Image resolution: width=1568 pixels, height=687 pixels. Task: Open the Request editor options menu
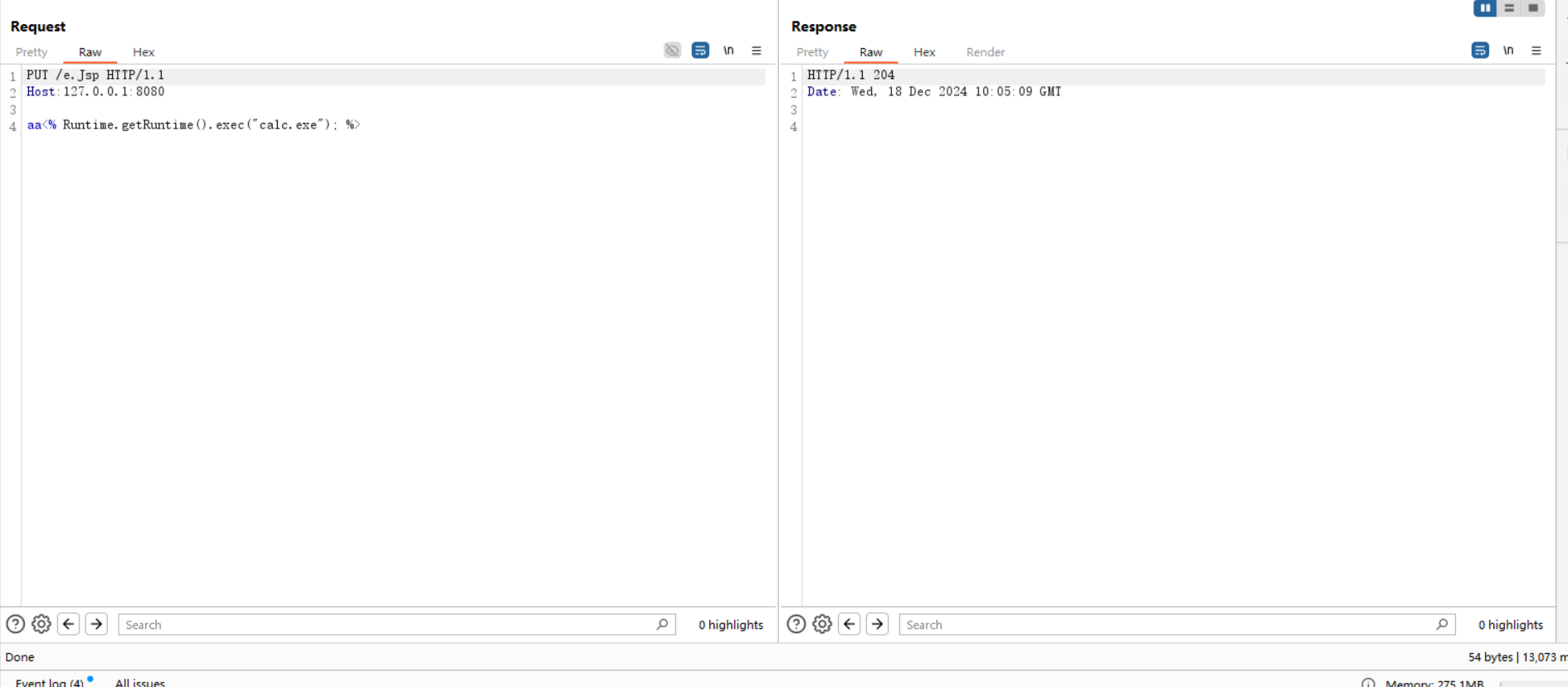click(757, 51)
